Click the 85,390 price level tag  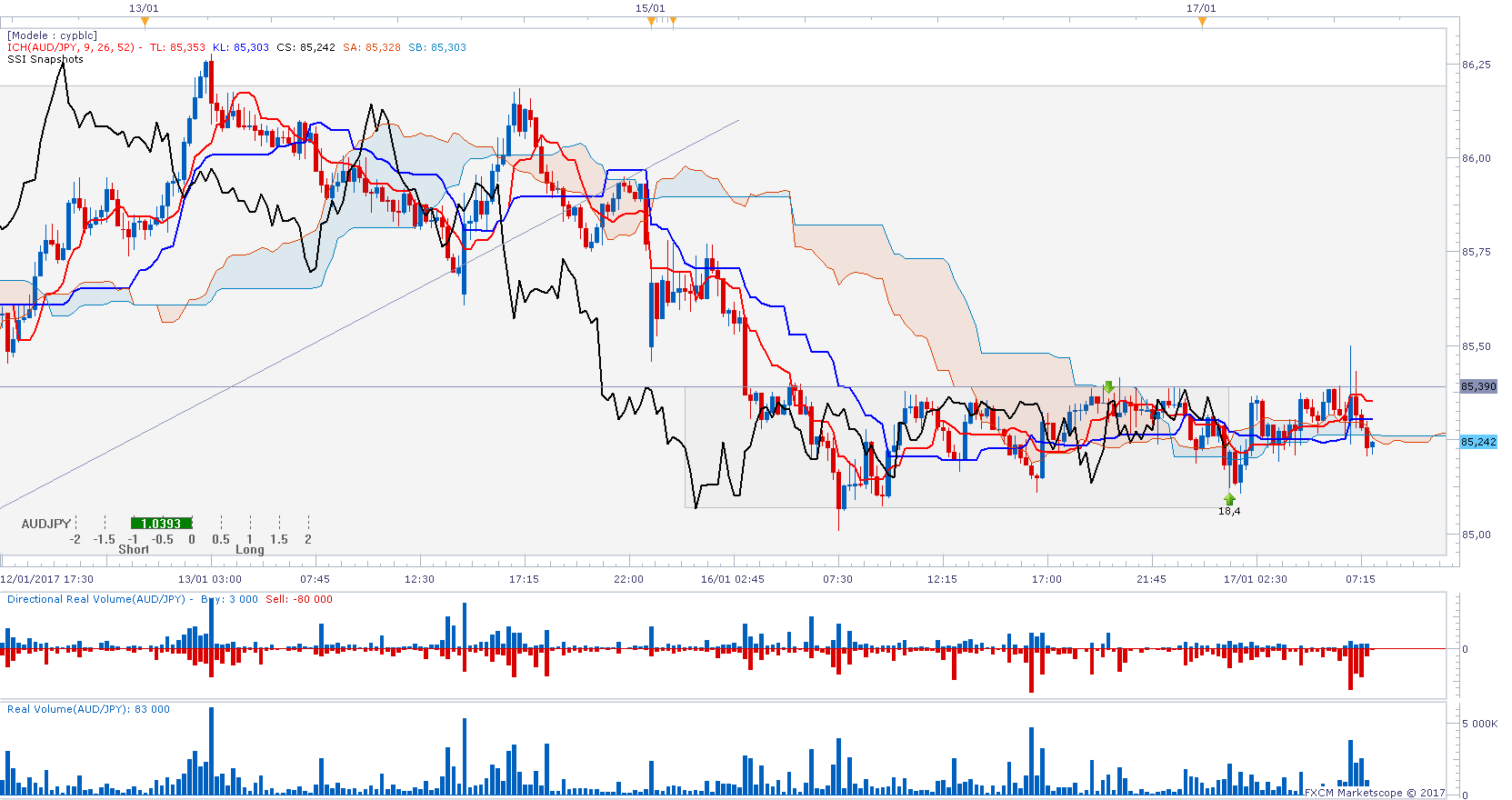[x=1478, y=386]
